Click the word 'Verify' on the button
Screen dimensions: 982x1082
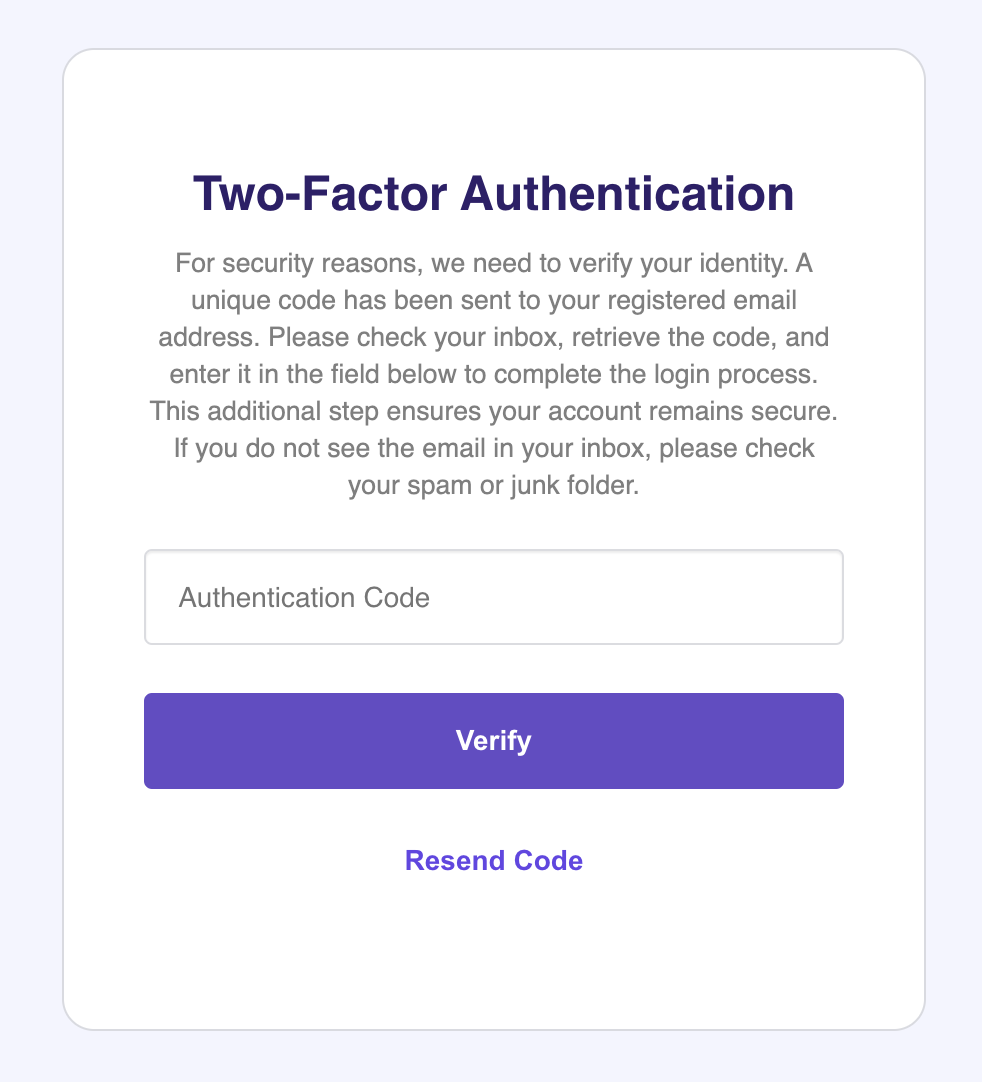pos(493,741)
